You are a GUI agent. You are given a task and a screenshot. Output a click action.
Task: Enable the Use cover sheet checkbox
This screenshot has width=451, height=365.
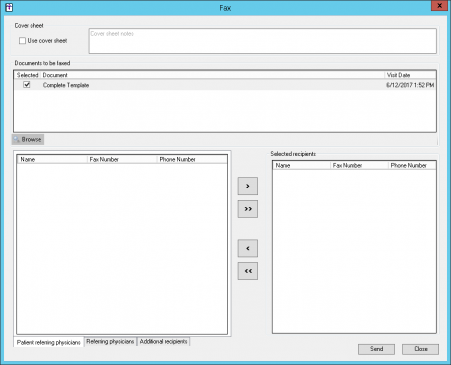click(x=22, y=41)
